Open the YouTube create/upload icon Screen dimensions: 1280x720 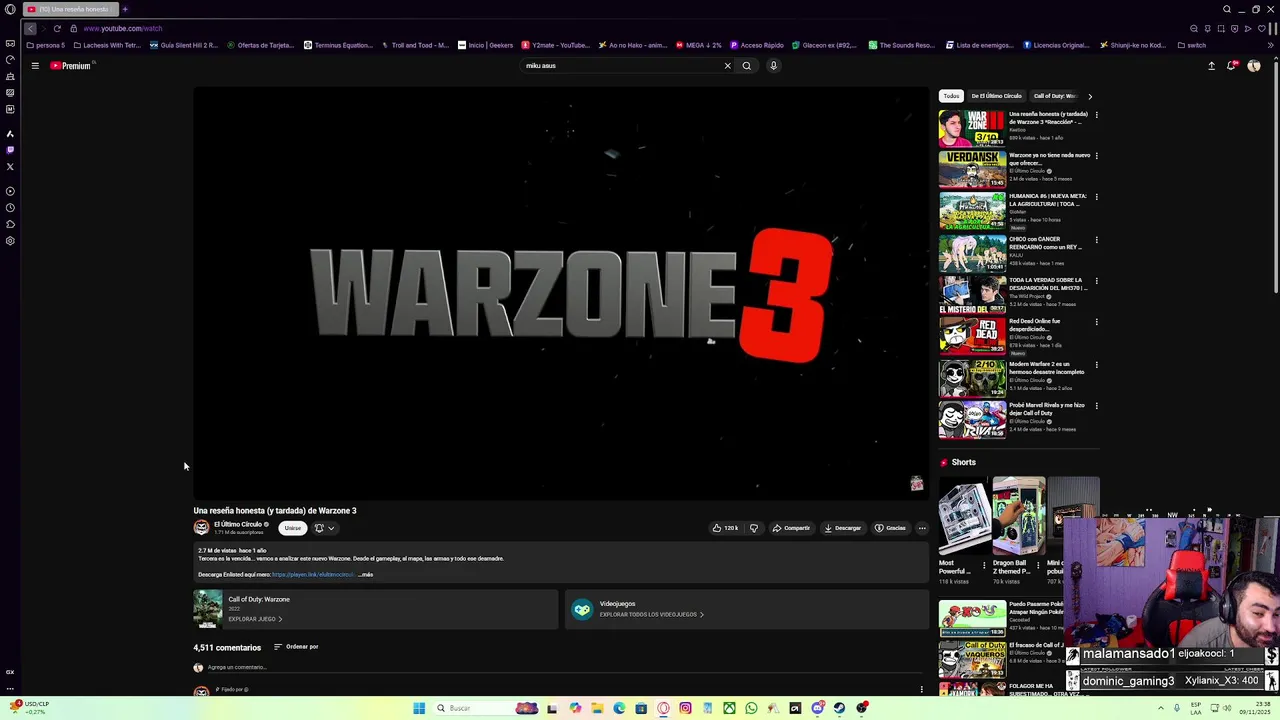click(1211, 66)
